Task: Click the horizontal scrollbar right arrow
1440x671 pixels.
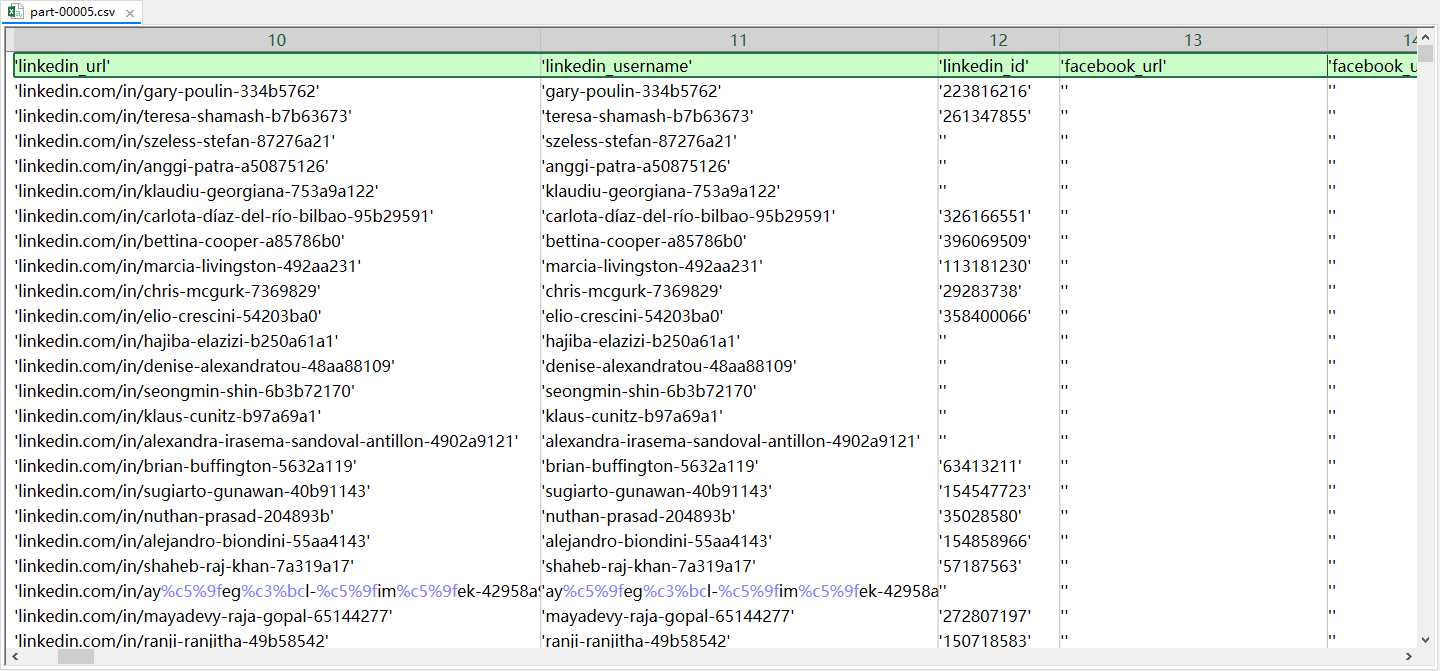Action: [x=1408, y=657]
